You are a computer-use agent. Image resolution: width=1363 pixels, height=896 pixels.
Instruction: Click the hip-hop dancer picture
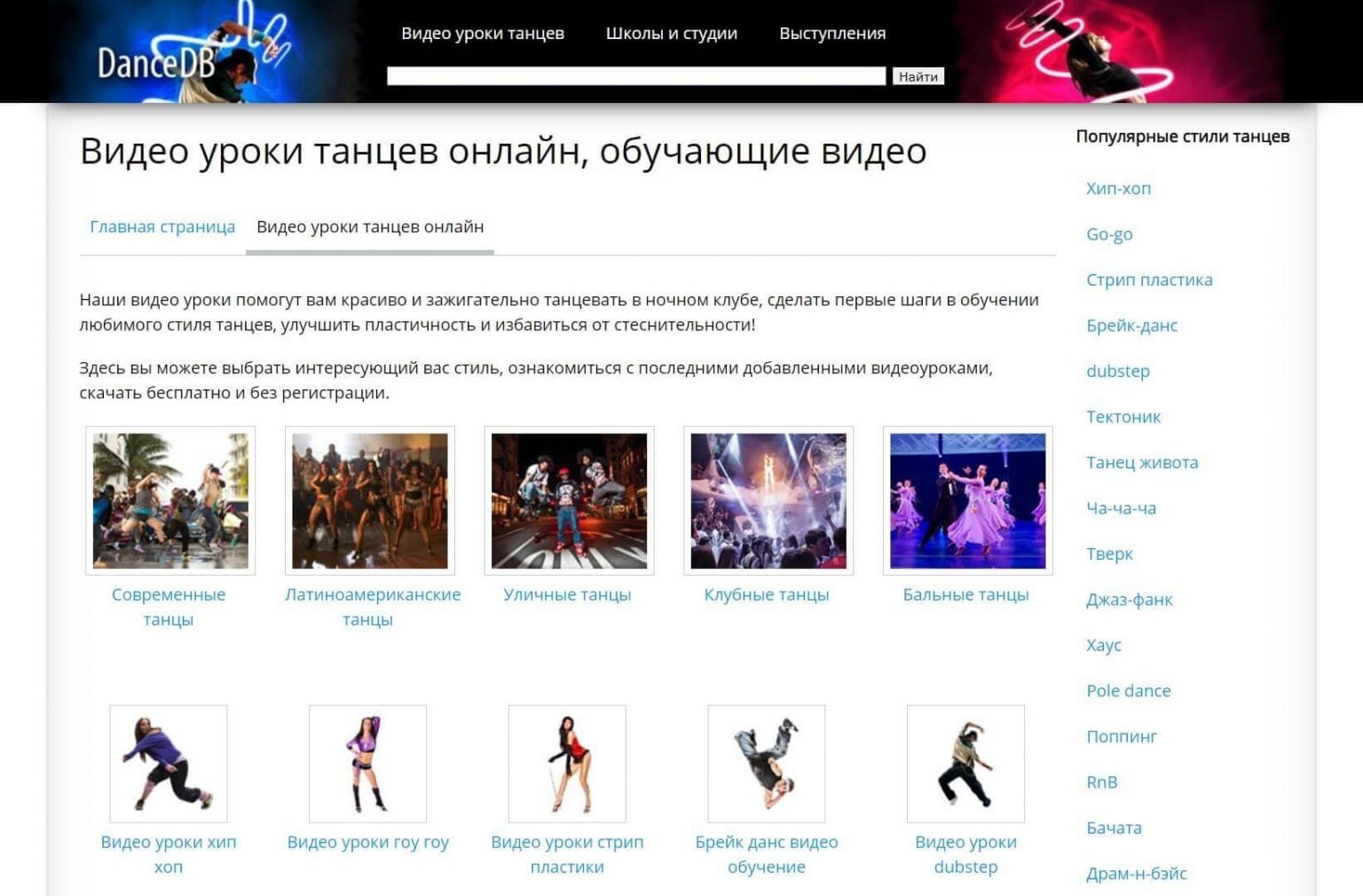169,764
